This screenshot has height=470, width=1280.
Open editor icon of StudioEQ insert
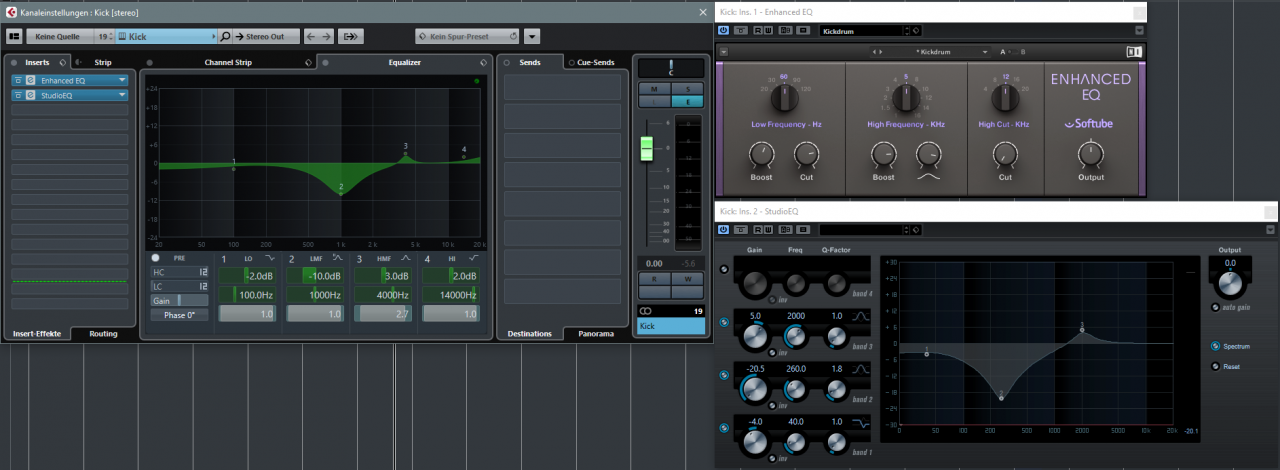coord(31,95)
